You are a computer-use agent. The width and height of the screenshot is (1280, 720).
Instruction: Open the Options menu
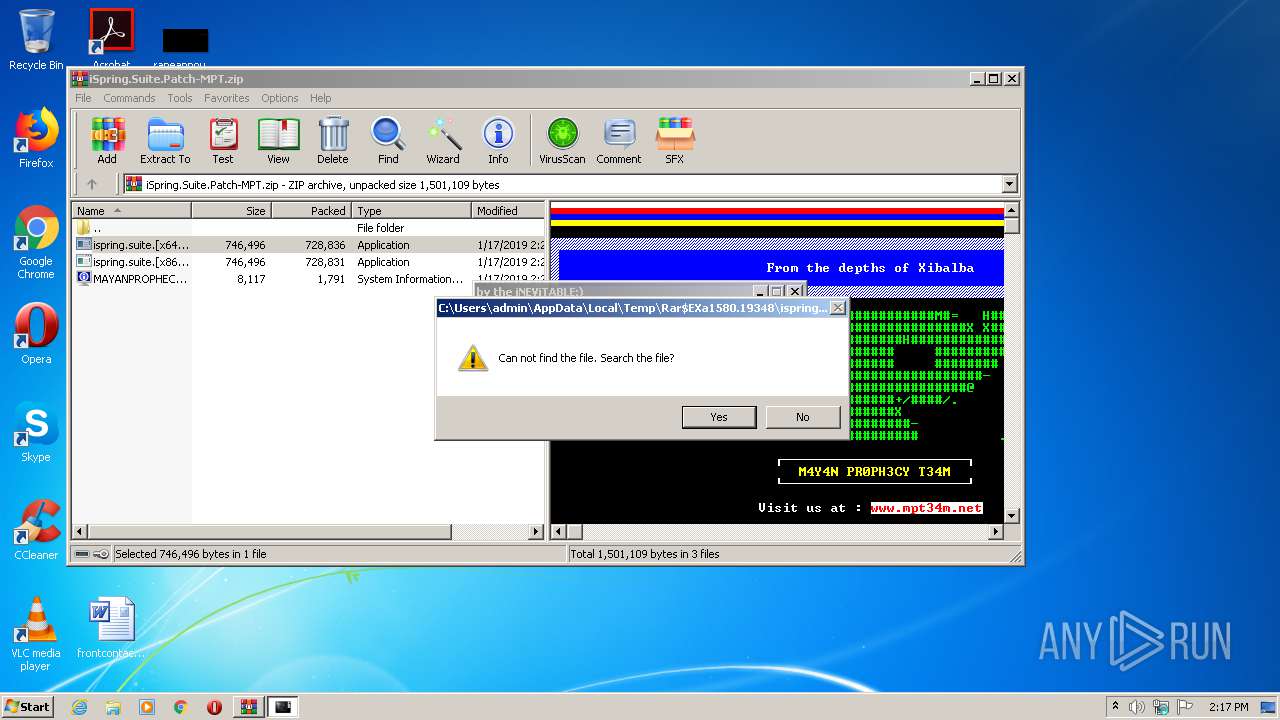point(280,98)
